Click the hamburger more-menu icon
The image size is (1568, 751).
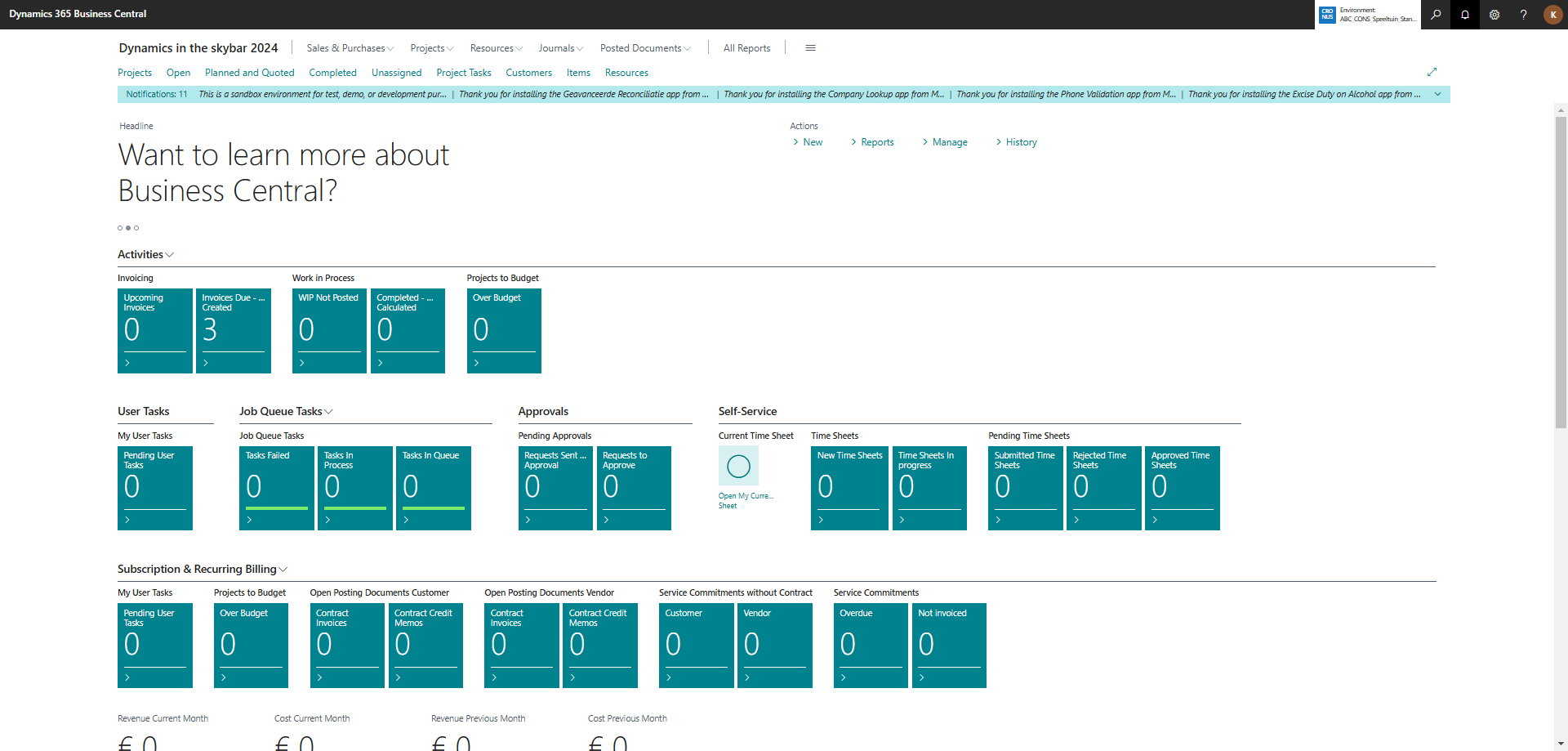pos(810,48)
